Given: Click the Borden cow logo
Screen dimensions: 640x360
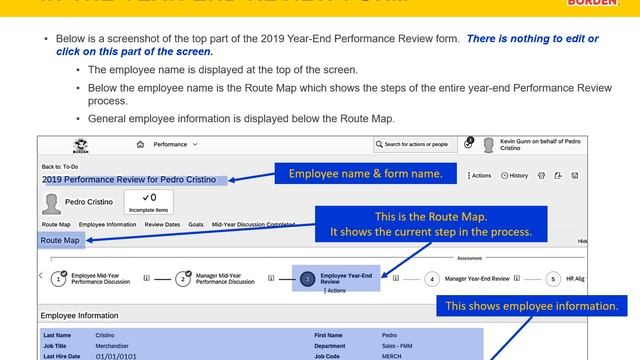Looking at the screenshot, I should [80, 146].
